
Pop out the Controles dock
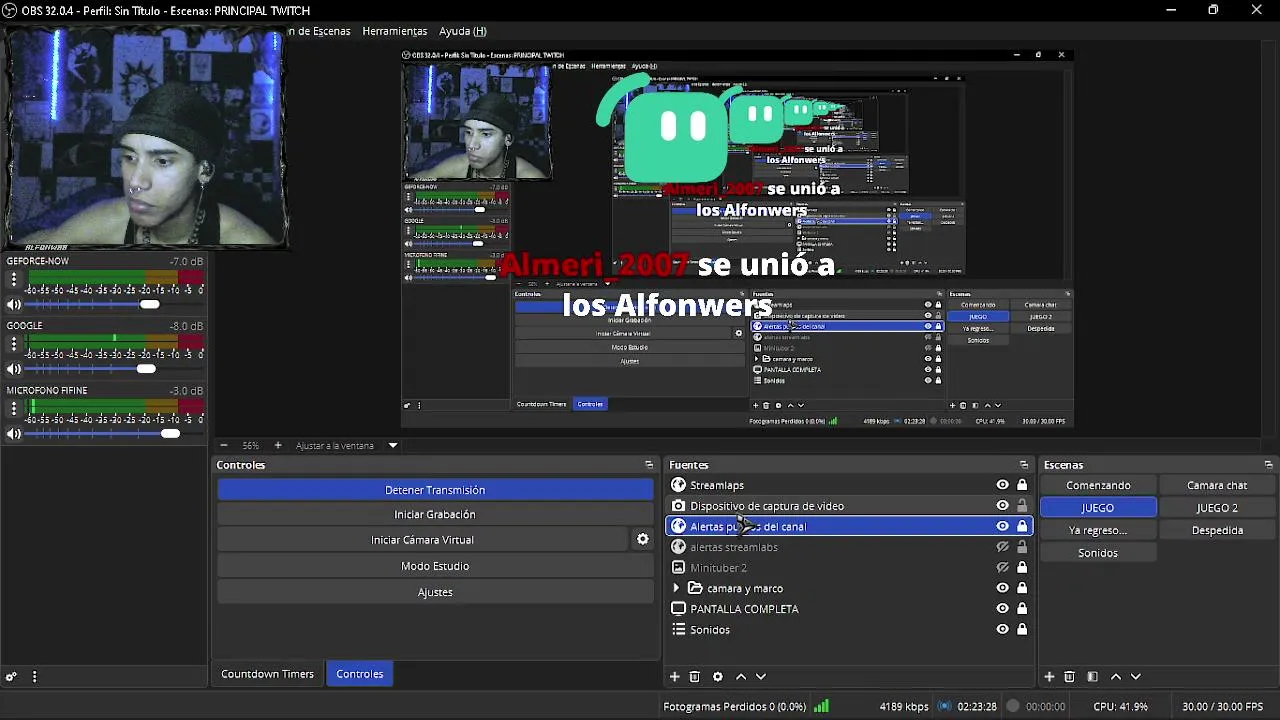coord(649,465)
